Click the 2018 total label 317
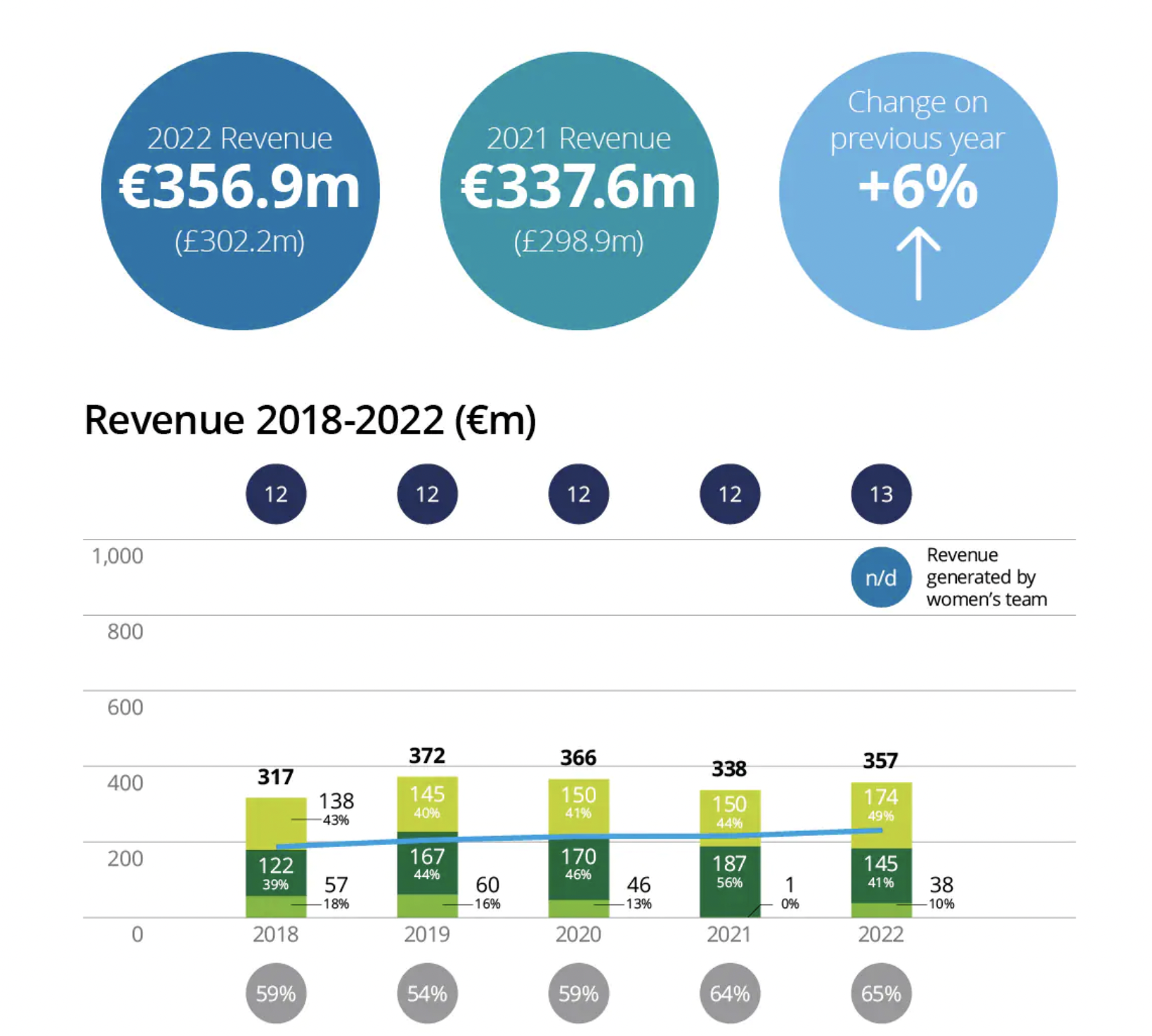 pyautogui.click(x=276, y=777)
